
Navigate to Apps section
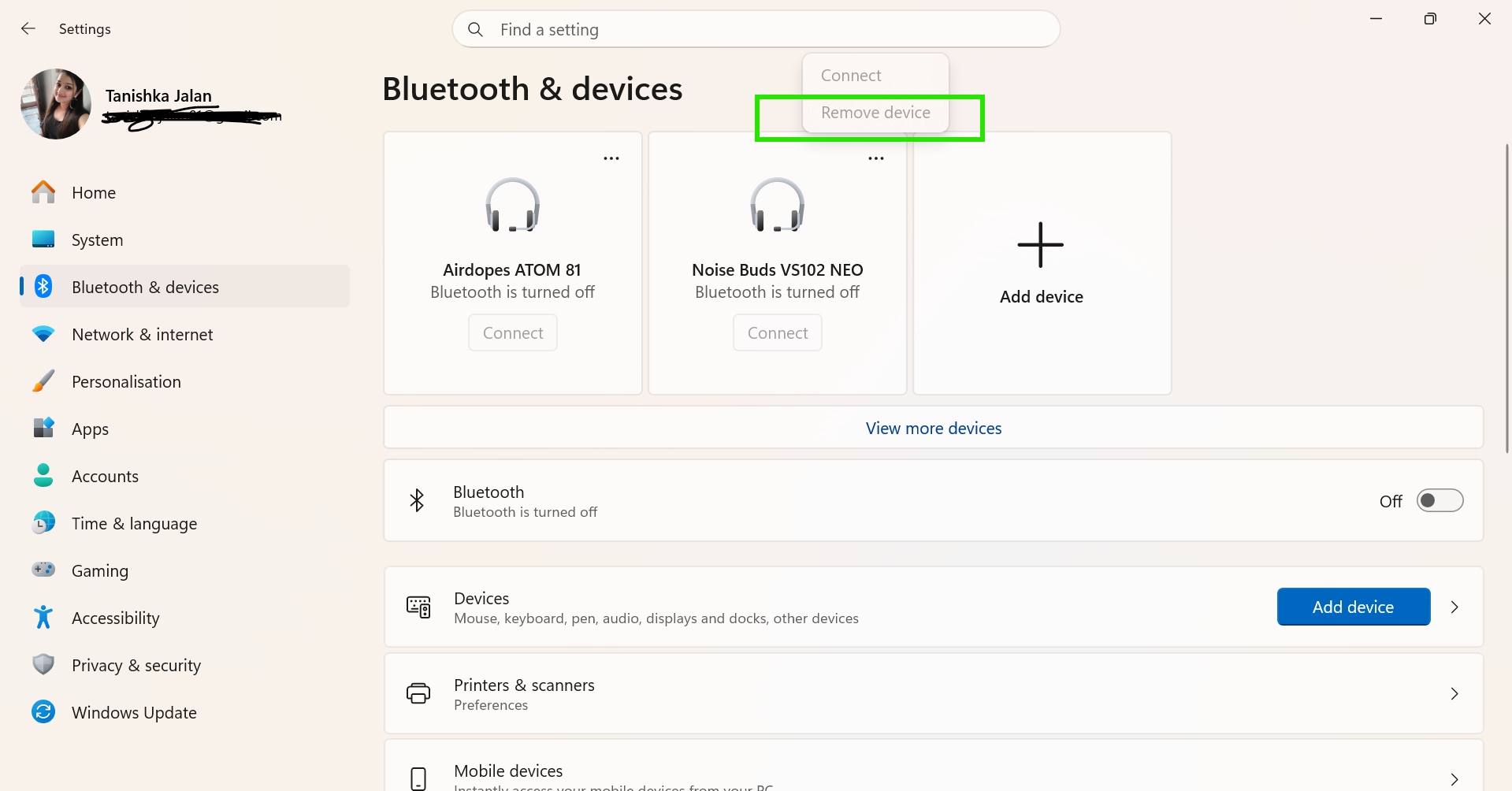[x=185, y=429]
